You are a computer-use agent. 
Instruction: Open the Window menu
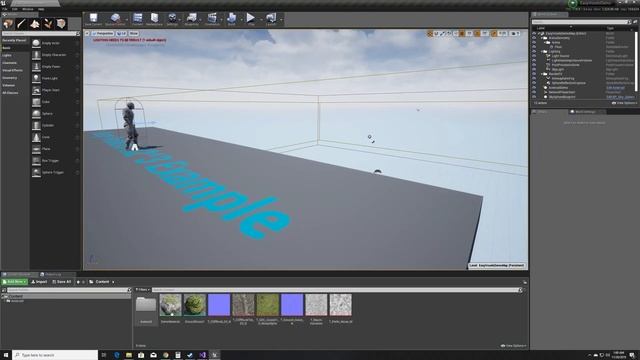pyautogui.click(x=28, y=9)
